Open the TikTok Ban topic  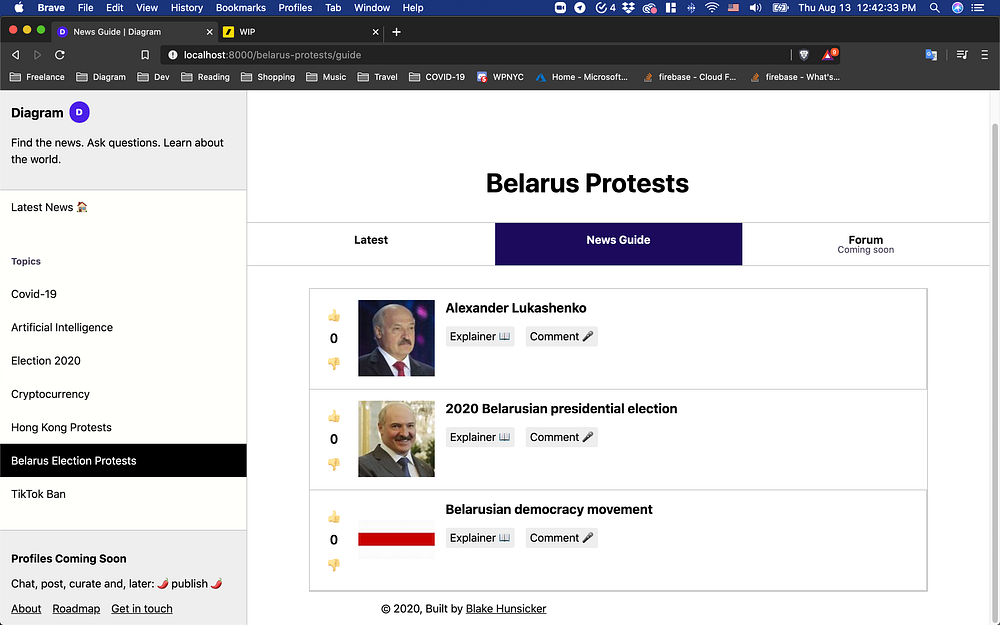(38, 494)
